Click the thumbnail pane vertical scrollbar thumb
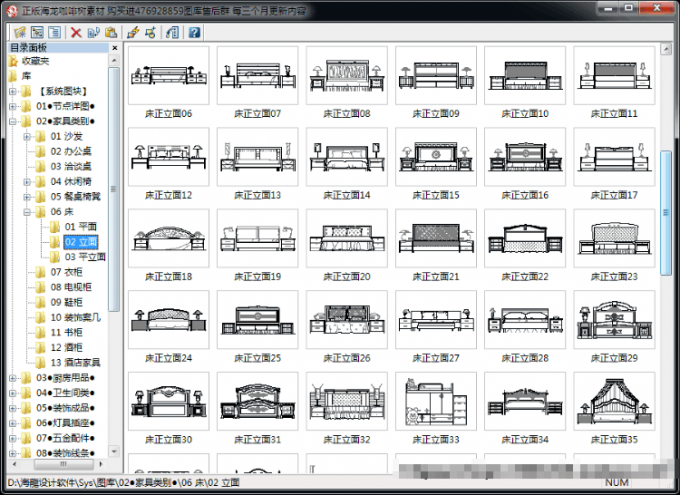This screenshot has width=680, height=495. [x=666, y=213]
